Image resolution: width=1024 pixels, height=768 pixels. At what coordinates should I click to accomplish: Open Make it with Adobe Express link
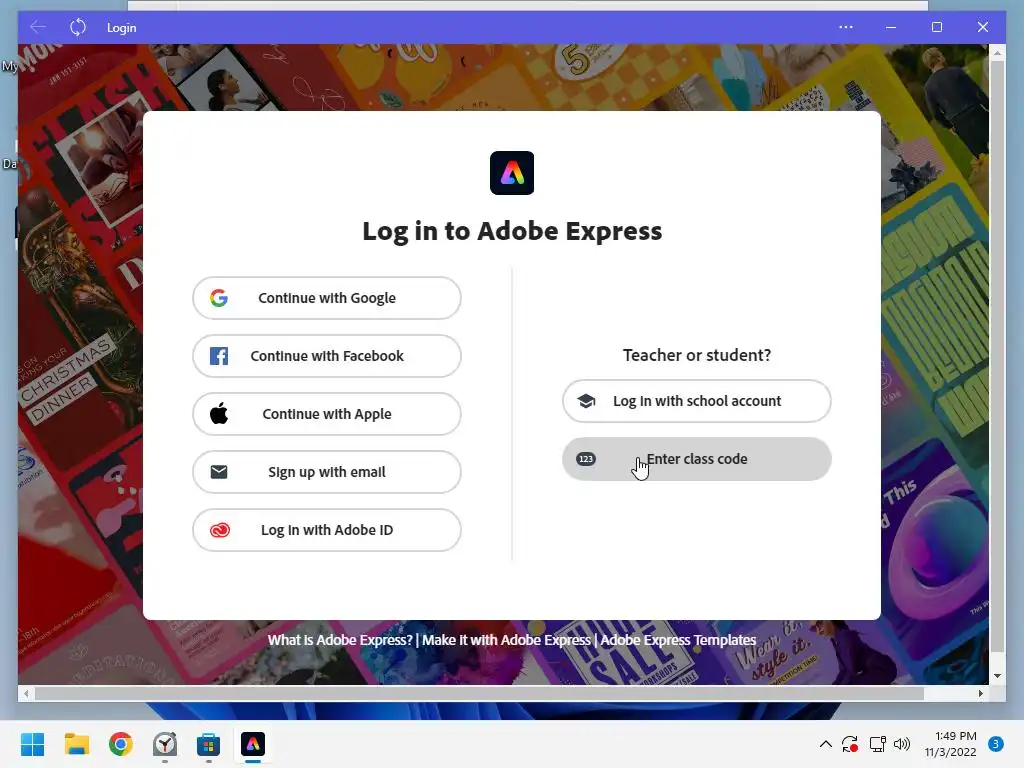point(506,640)
